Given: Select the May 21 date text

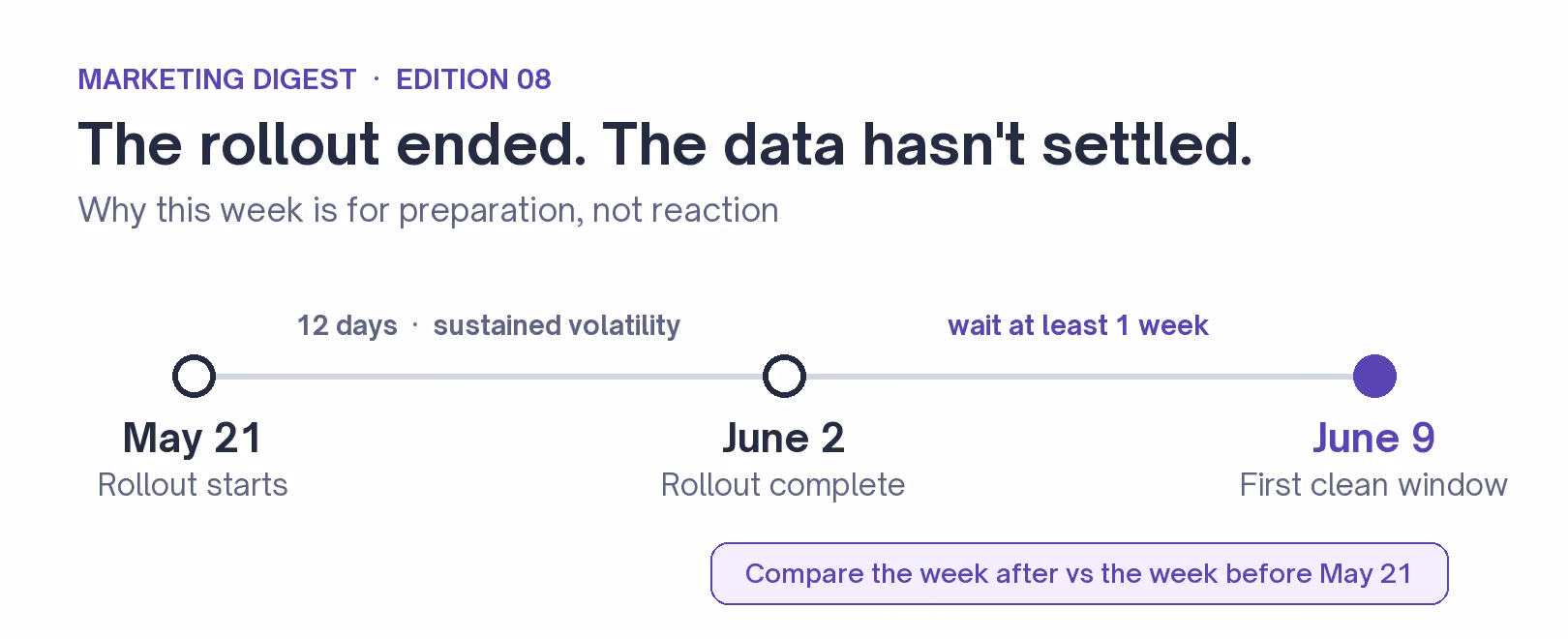Looking at the screenshot, I should [x=193, y=439].
